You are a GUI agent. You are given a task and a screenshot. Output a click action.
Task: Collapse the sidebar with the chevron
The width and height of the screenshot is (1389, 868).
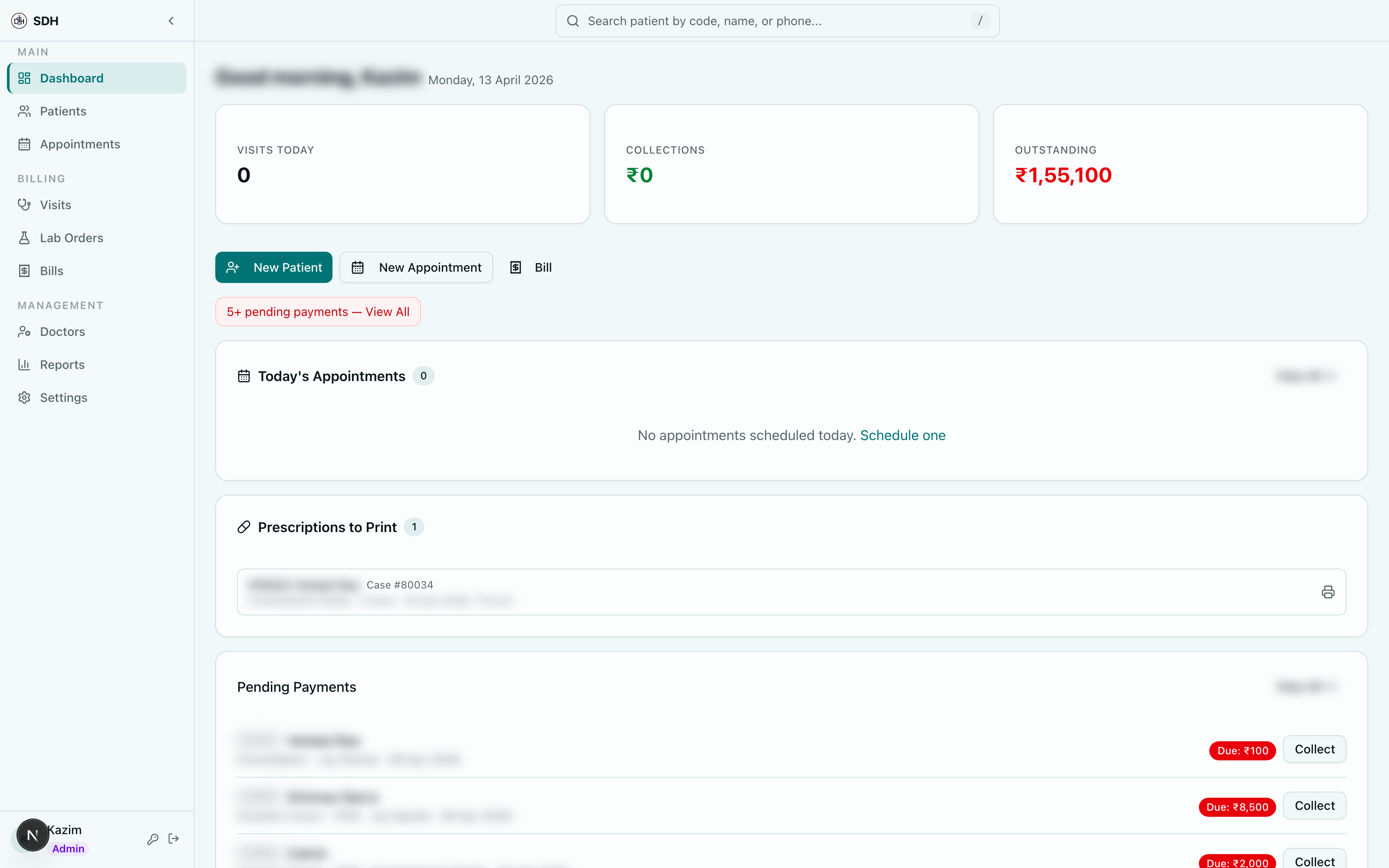click(x=171, y=21)
